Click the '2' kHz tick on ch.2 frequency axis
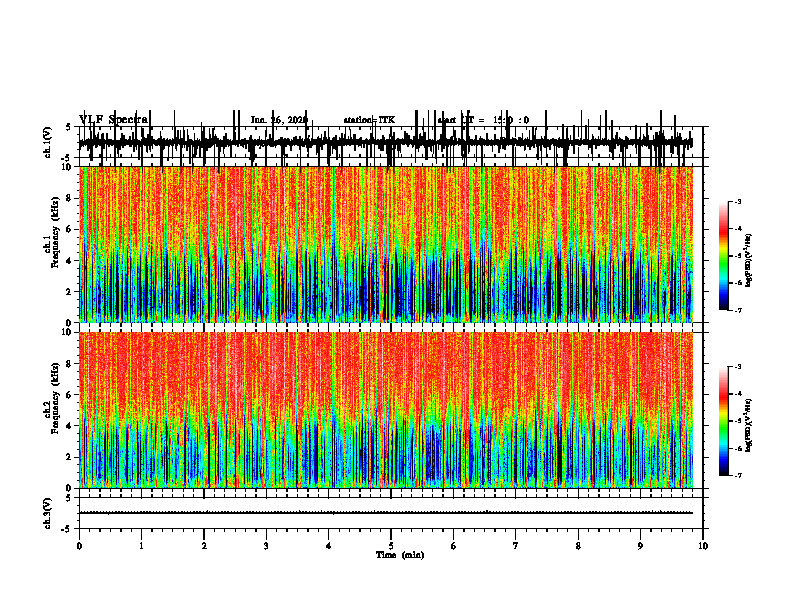The height and width of the screenshot is (612, 792). [x=70, y=457]
